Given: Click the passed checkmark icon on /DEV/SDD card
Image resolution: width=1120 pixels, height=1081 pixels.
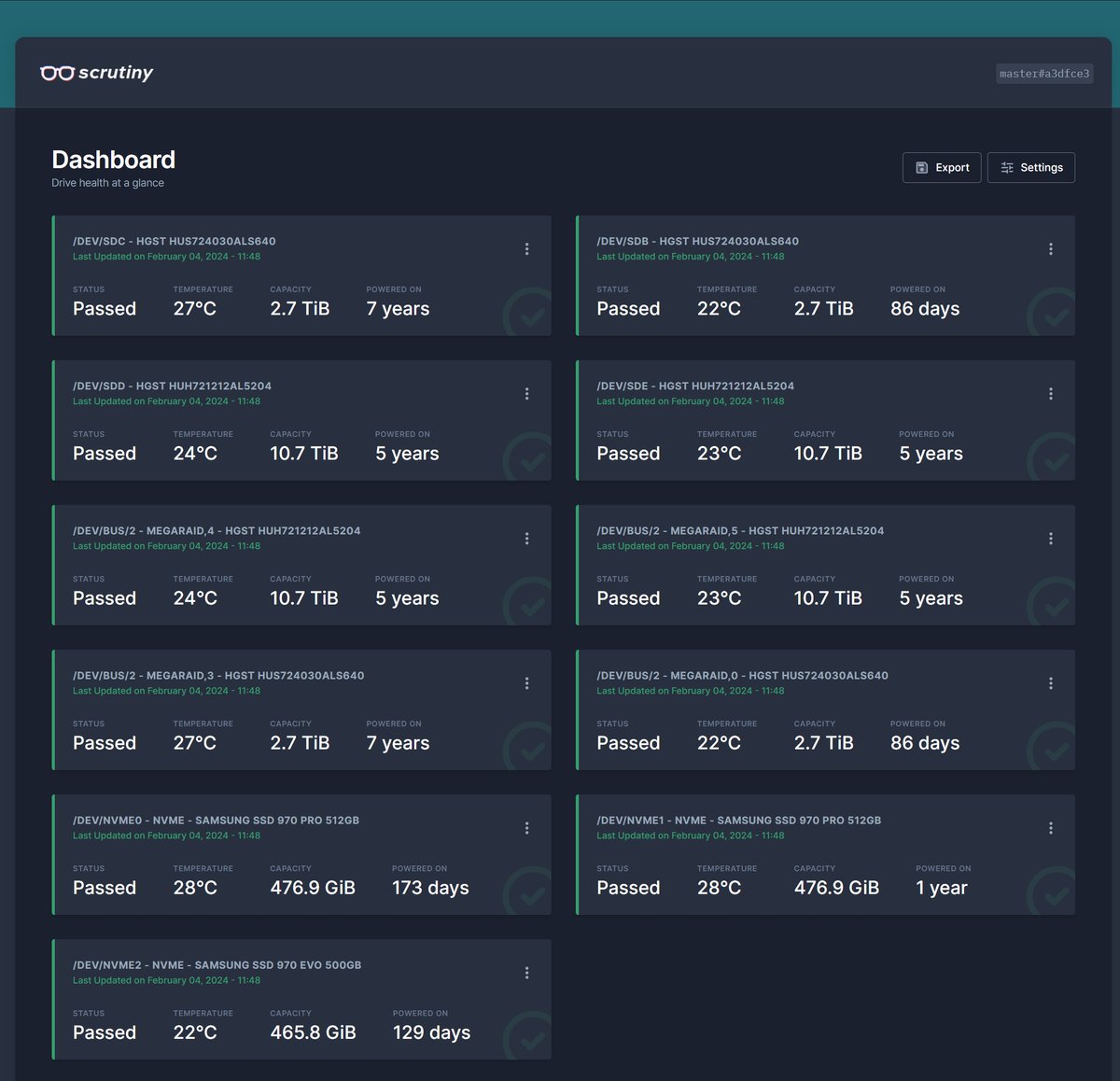Looking at the screenshot, I should [529, 458].
